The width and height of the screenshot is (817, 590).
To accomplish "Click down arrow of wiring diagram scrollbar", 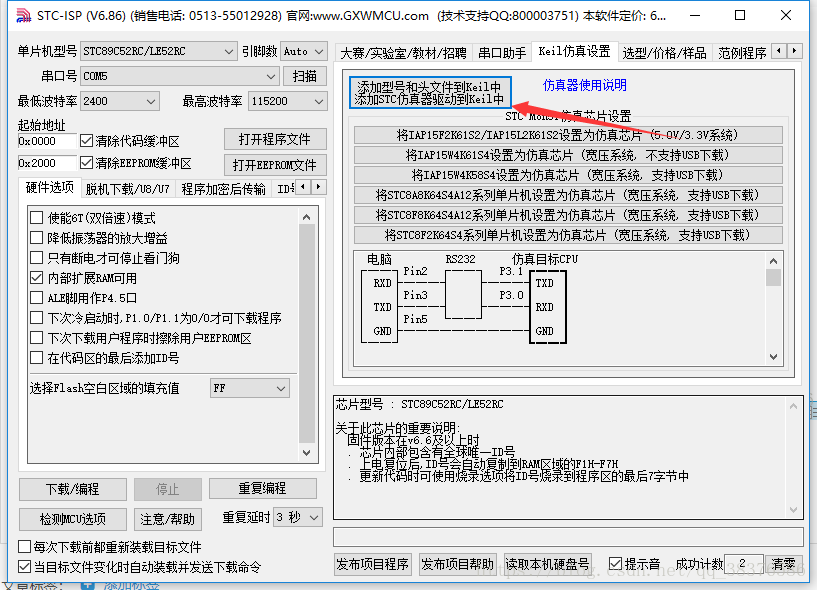I will click(773, 357).
